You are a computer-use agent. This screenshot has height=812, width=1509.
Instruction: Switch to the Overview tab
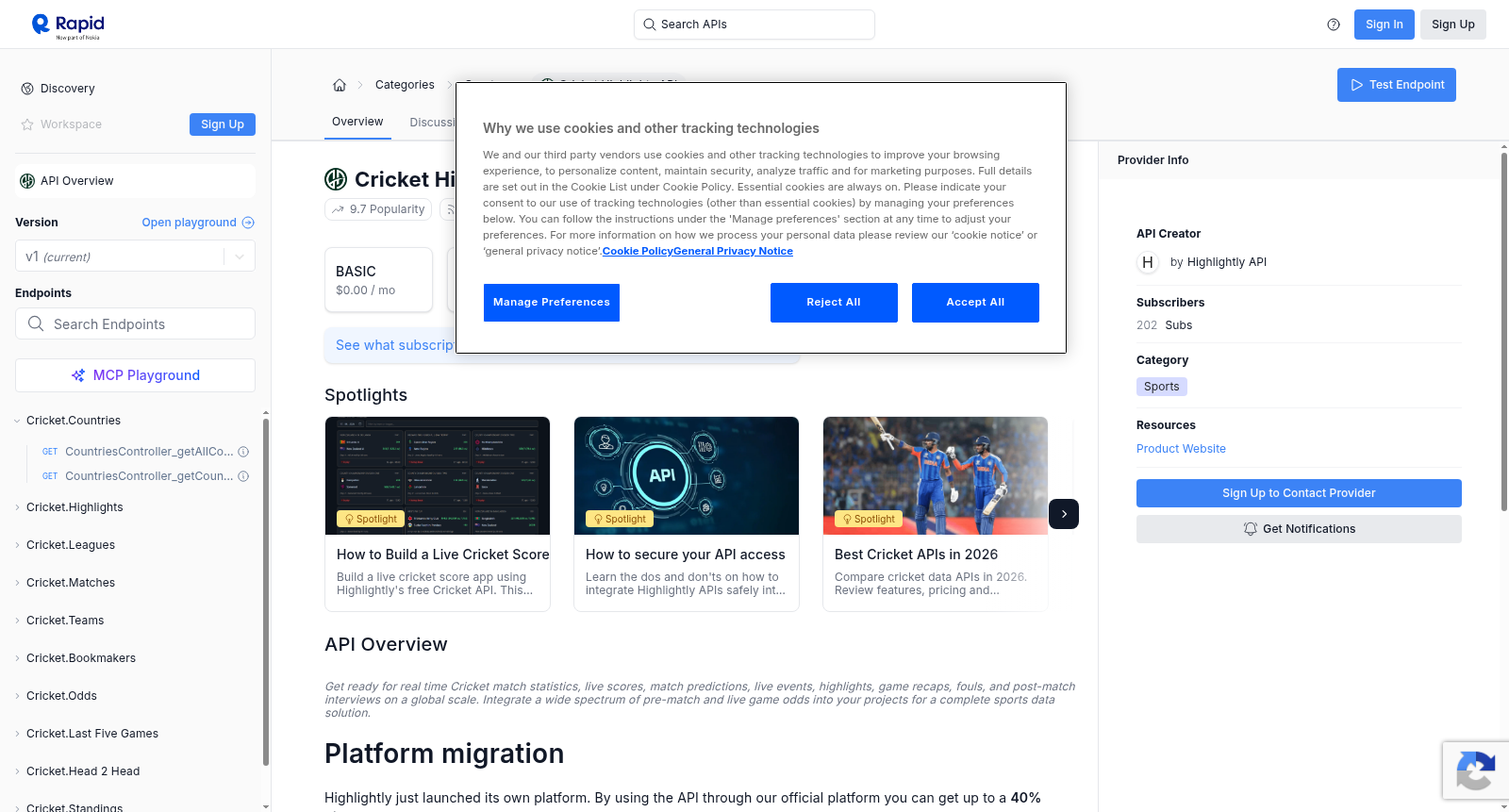coord(357,122)
